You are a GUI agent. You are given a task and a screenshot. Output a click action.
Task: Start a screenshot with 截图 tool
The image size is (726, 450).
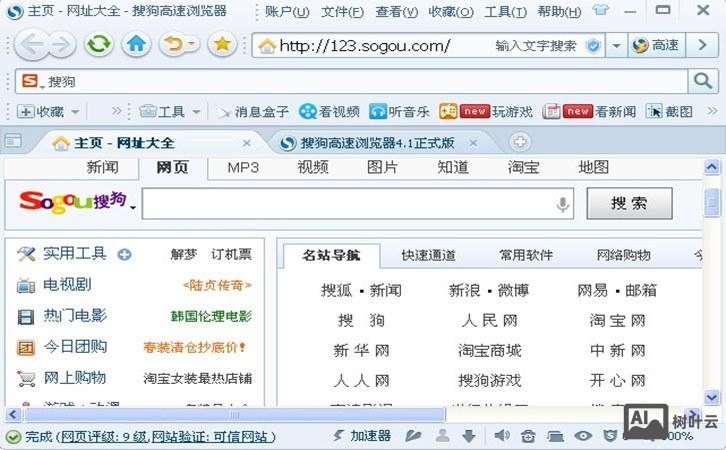tap(670, 112)
